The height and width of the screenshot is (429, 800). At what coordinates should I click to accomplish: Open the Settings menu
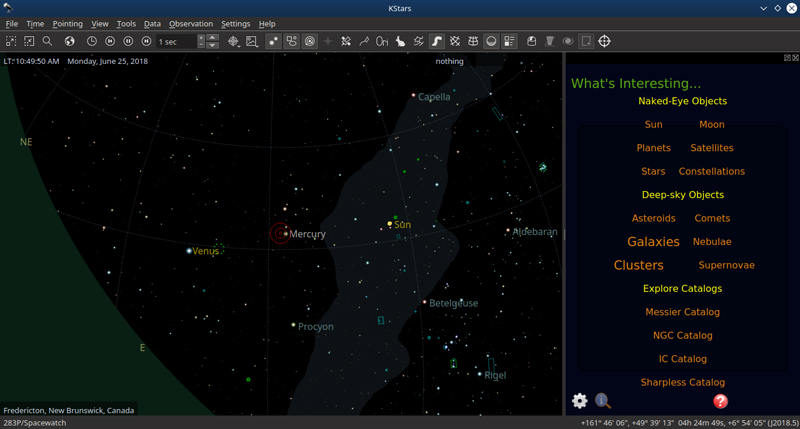[236, 24]
